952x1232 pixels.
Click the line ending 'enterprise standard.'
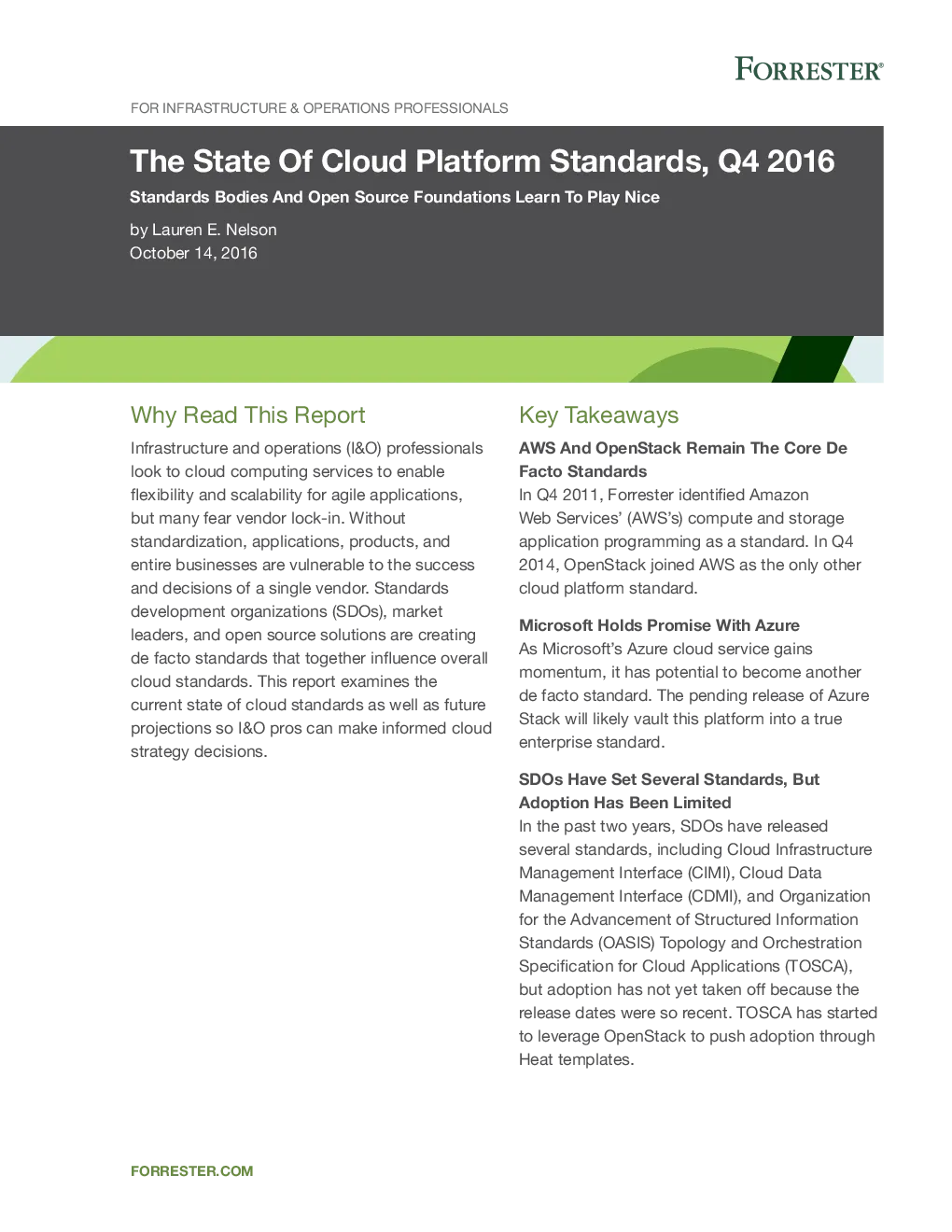(592, 742)
